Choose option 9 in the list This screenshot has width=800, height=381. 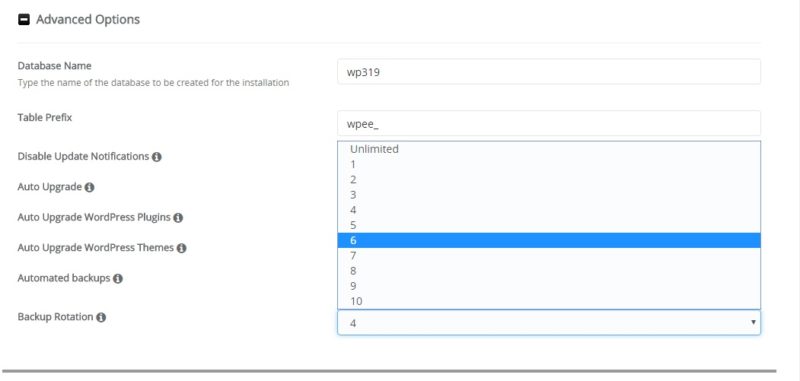(549, 287)
